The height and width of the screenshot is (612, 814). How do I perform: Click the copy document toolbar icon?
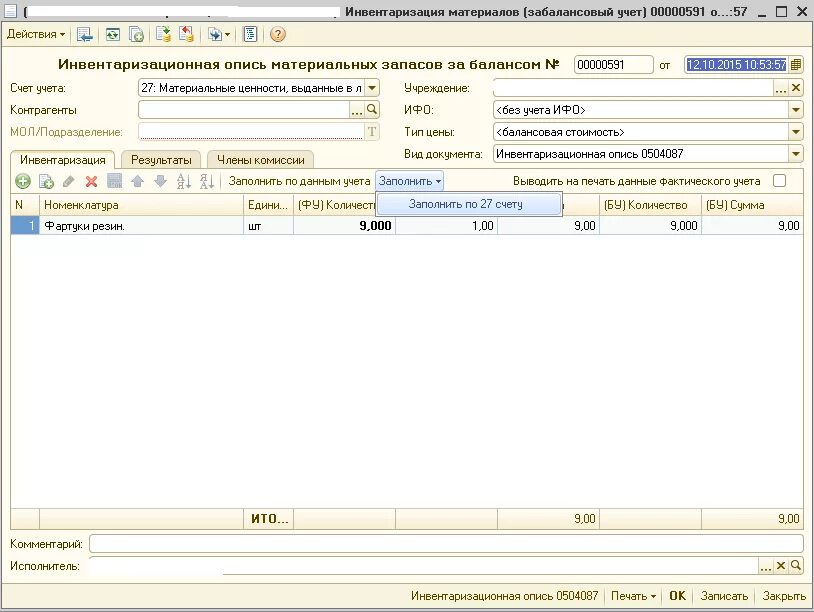click(136, 34)
